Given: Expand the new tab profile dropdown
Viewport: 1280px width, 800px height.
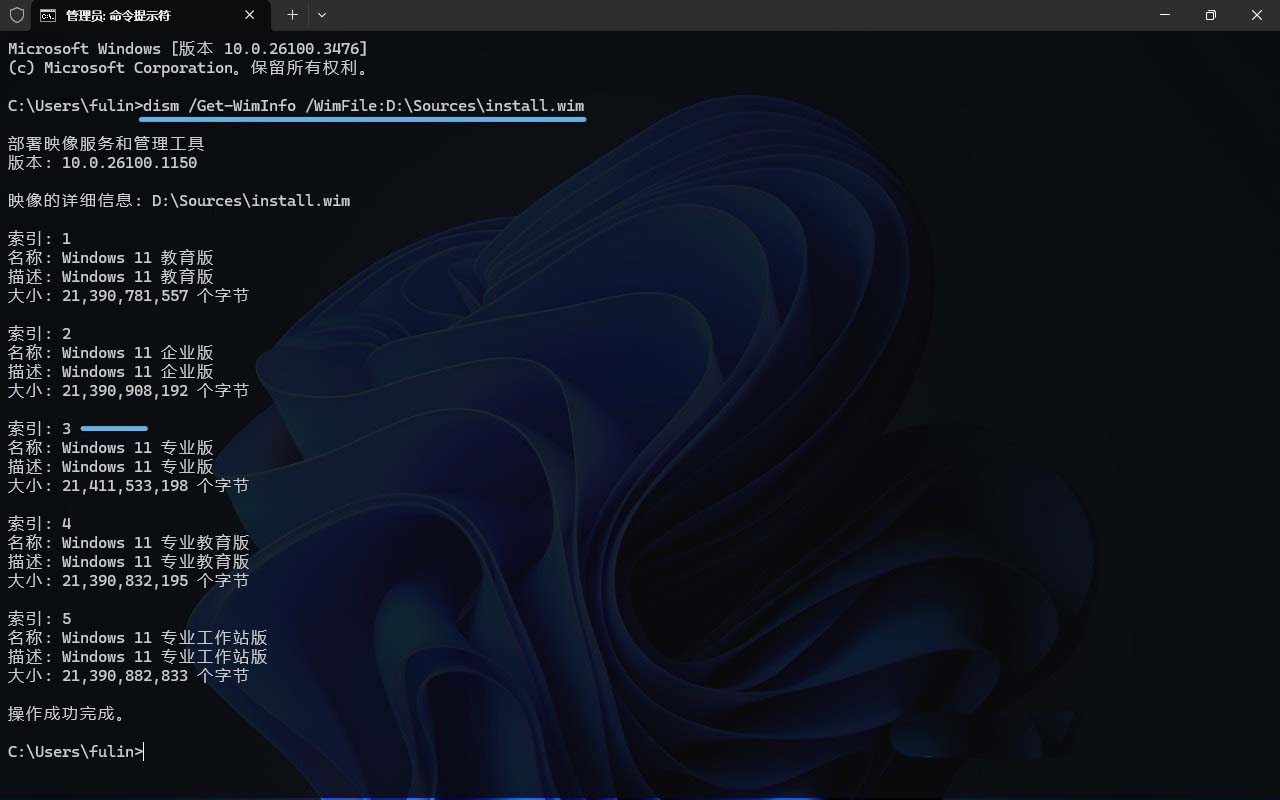Looking at the screenshot, I should pos(322,15).
